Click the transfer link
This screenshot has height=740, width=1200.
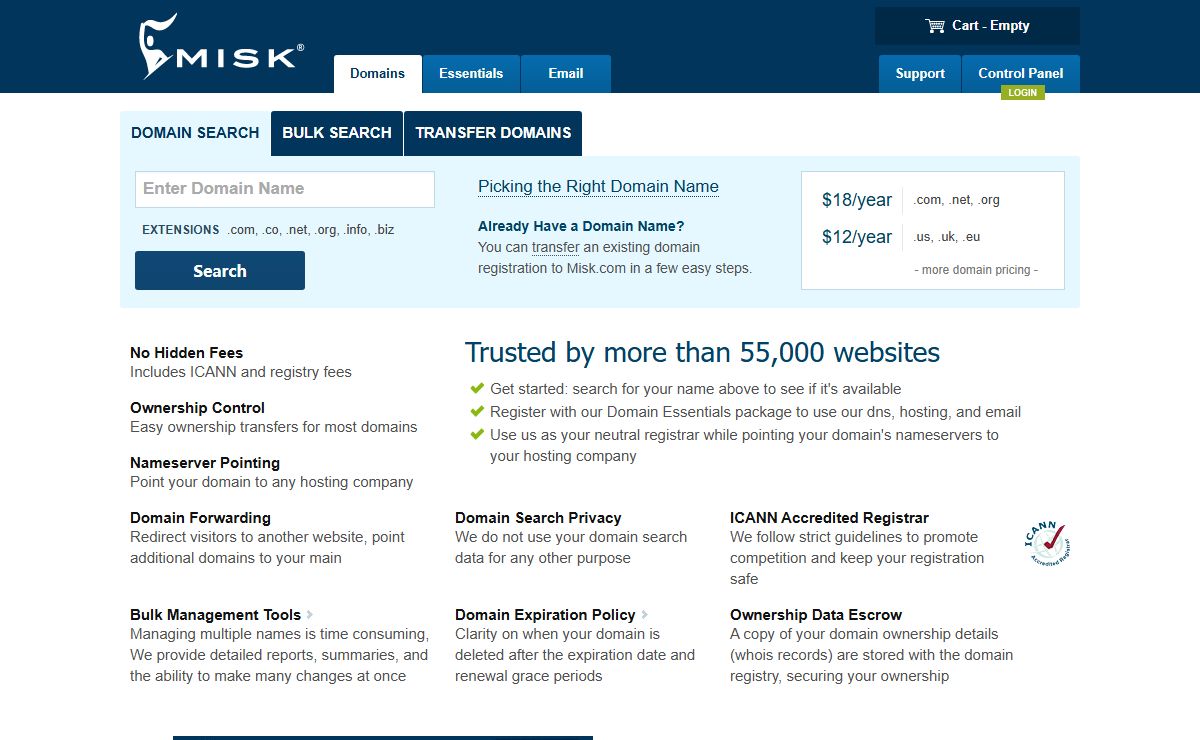point(556,247)
